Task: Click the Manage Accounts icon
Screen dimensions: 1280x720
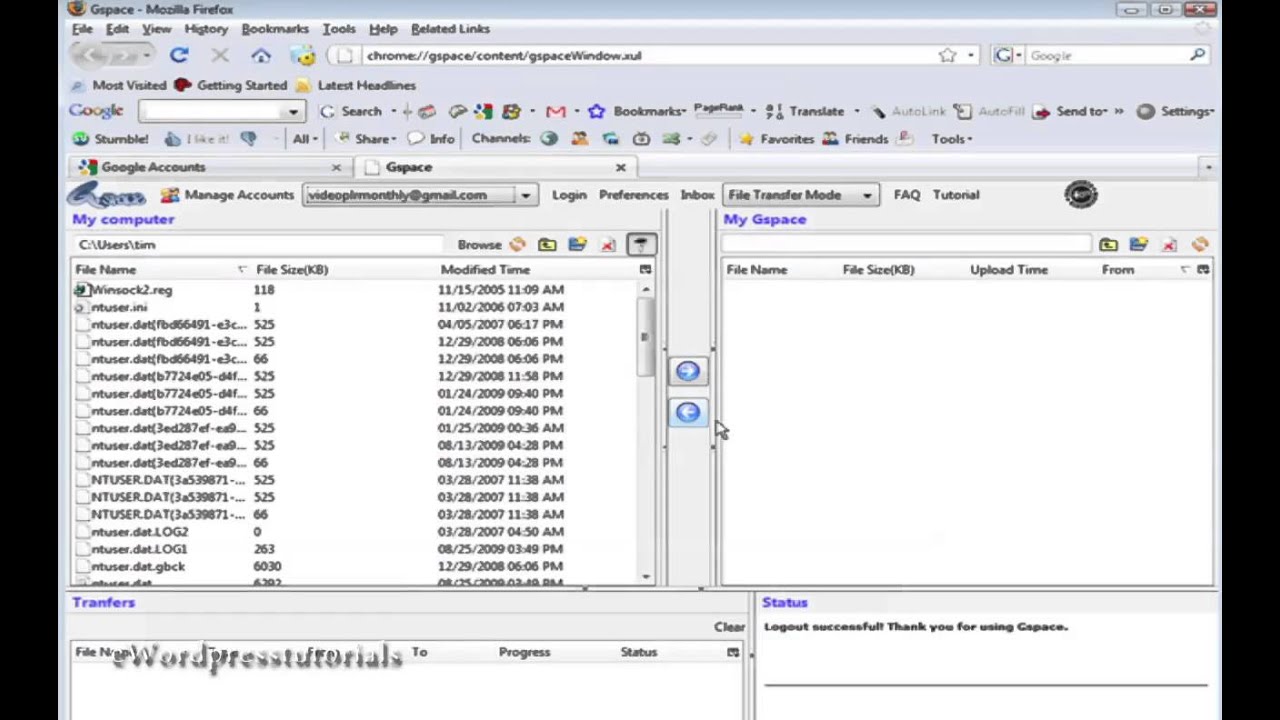Action: 170,195
